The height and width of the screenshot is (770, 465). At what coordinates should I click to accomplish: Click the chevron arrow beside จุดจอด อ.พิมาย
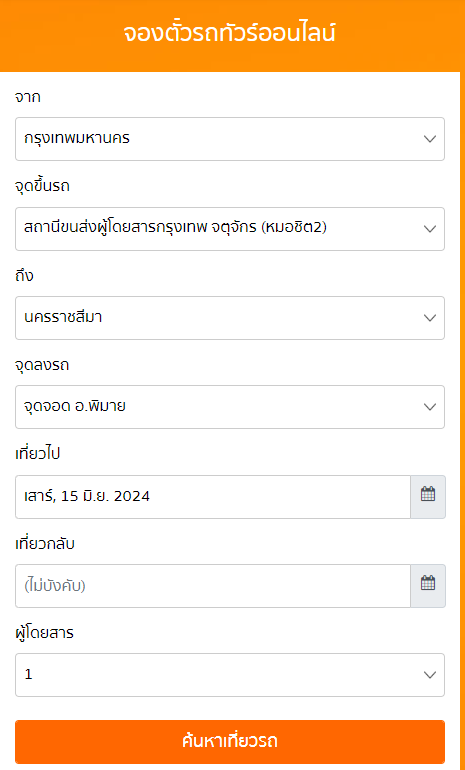pyautogui.click(x=430, y=407)
